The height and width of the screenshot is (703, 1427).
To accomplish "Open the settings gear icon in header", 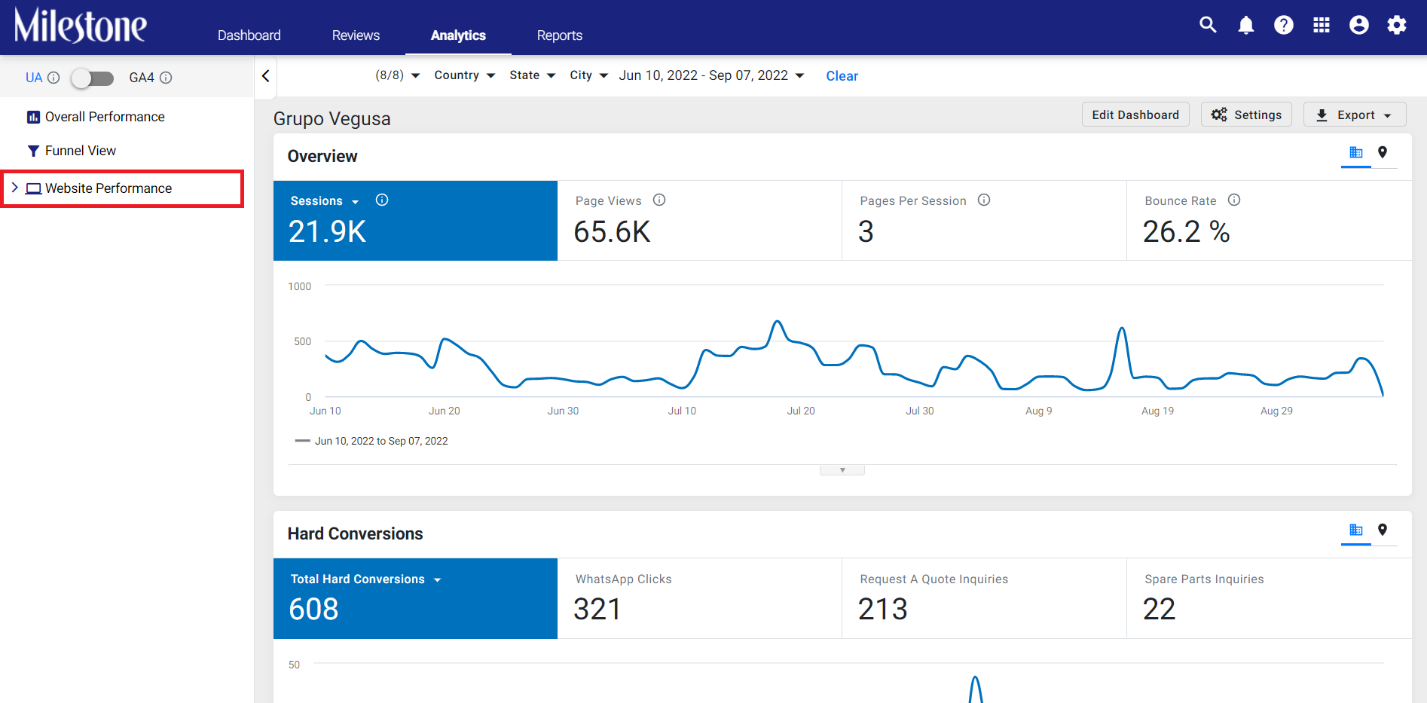I will click(1397, 26).
